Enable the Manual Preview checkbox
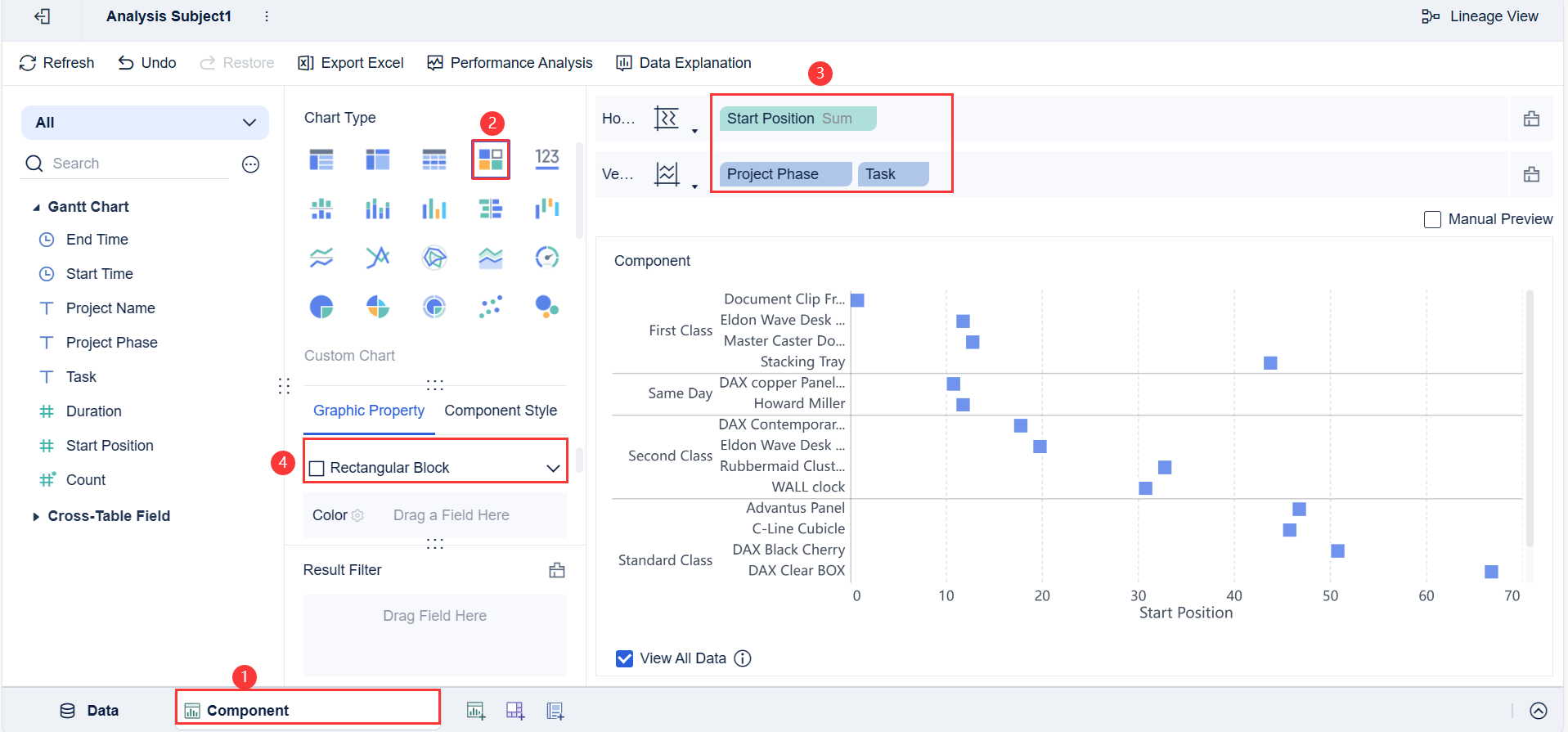The width and height of the screenshot is (1568, 732). coord(1432,219)
